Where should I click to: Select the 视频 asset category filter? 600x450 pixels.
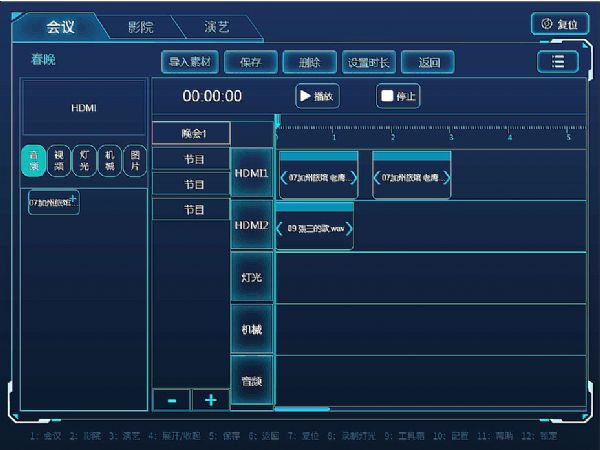point(59,160)
